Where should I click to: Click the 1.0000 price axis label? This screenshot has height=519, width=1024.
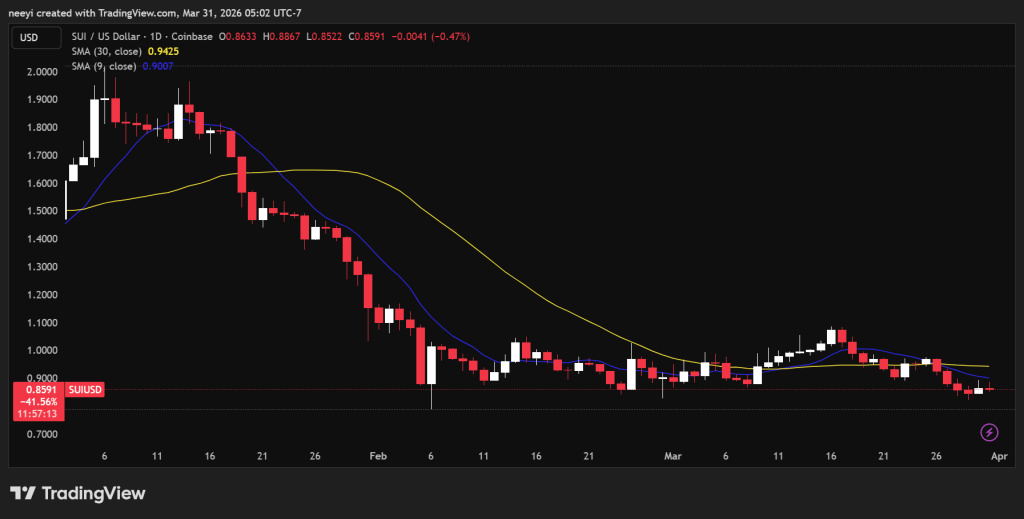42,351
